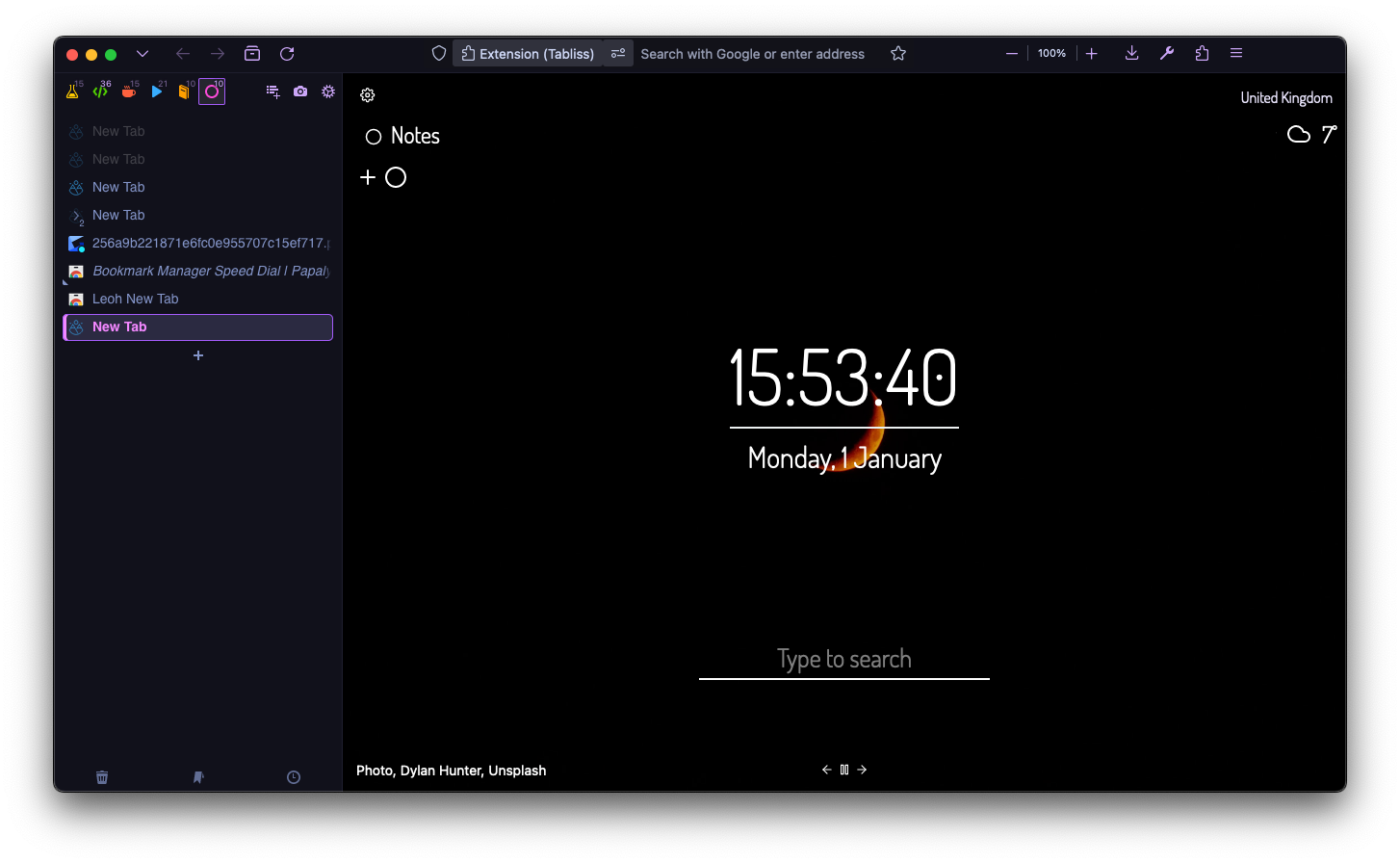
Task: Select the second dimmed New Tab
Action: point(198,159)
